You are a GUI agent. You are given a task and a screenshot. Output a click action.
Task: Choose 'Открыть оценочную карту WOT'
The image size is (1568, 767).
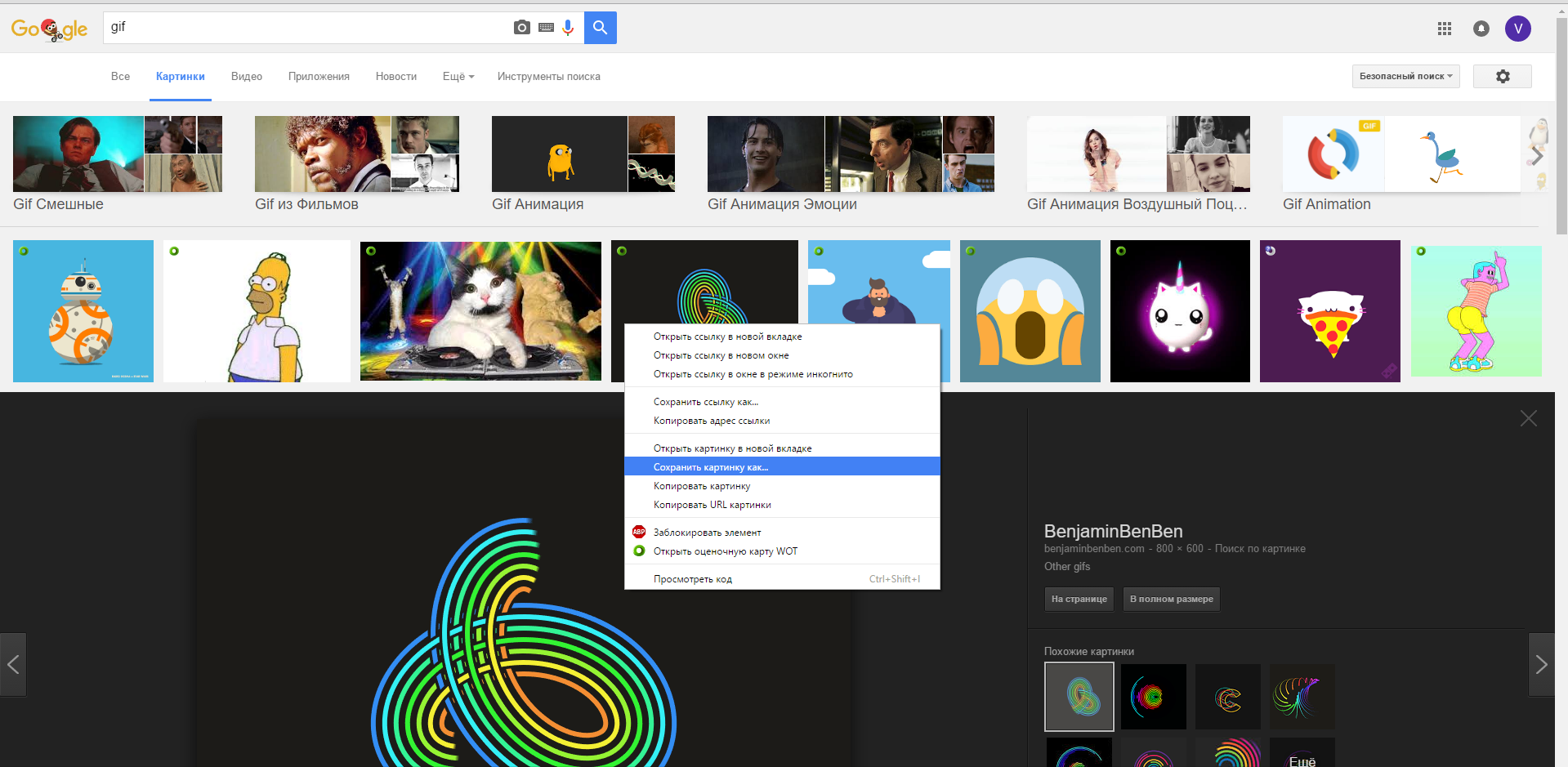[782, 551]
